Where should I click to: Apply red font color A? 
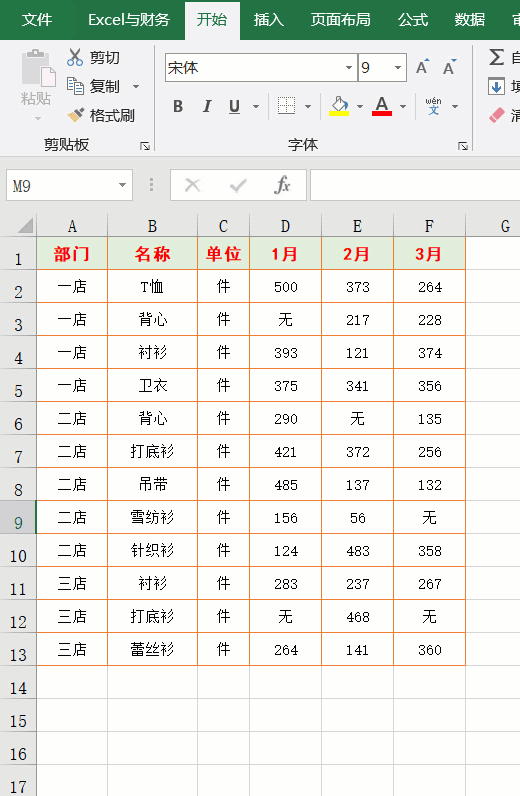(382, 106)
